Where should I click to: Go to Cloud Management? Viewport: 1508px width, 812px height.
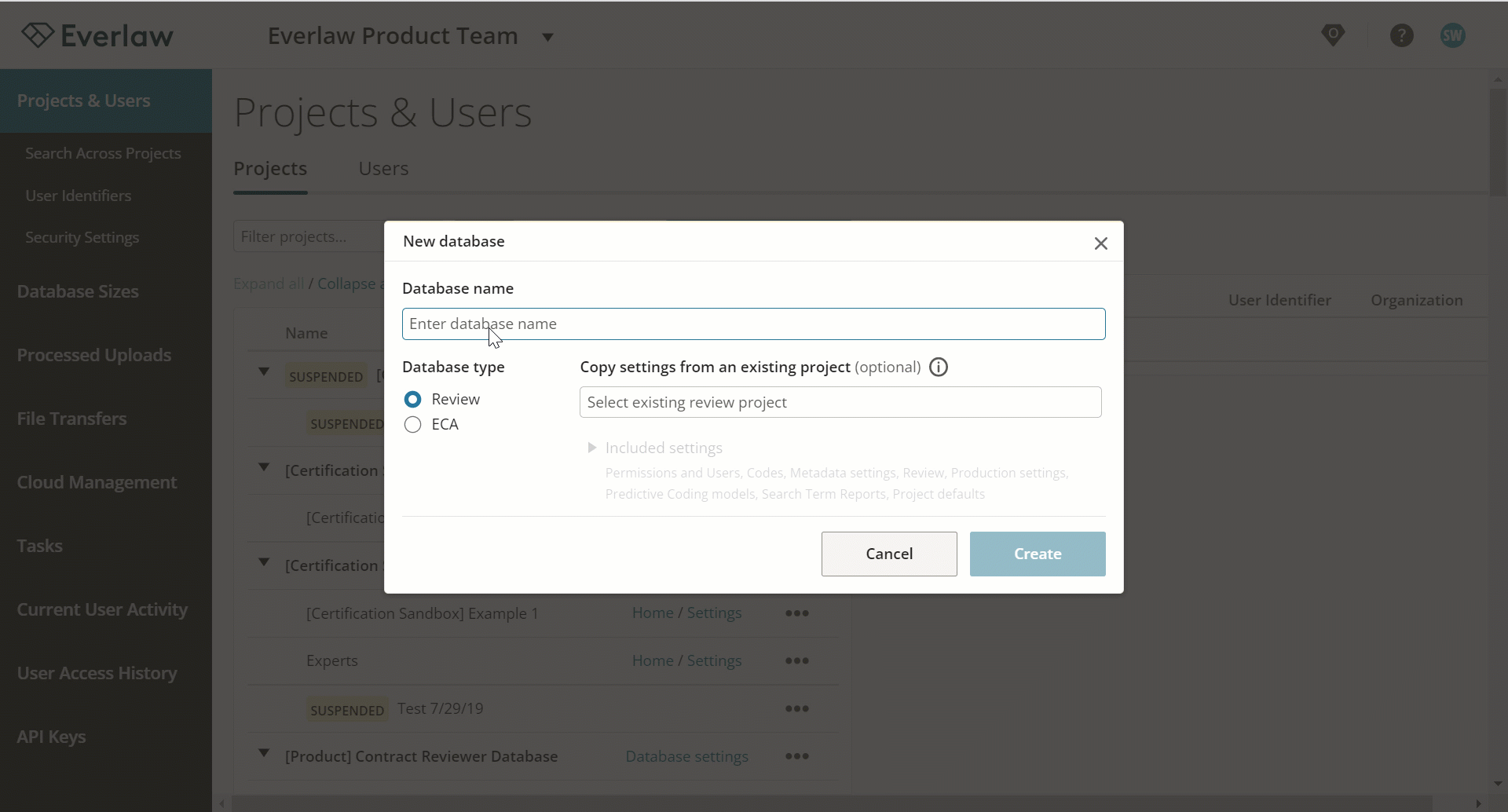coord(97,482)
